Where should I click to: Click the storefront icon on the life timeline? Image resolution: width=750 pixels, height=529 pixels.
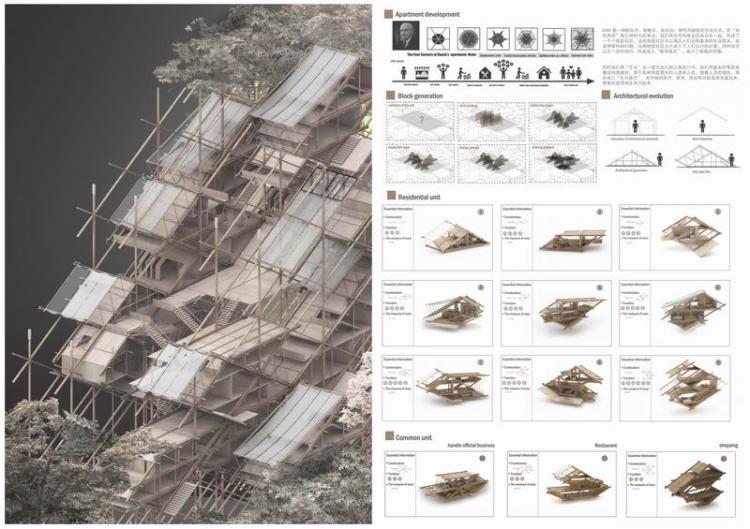(419, 74)
